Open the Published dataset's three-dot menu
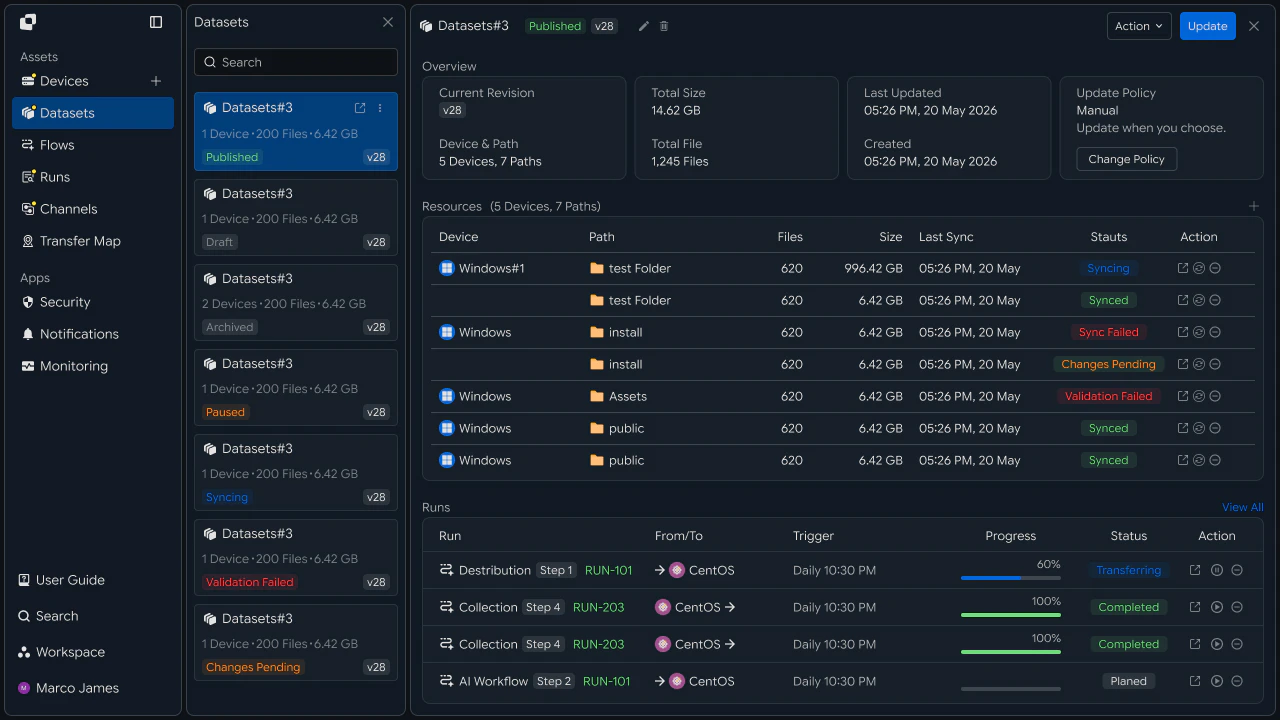Viewport: 1280px width, 720px height. 380,108
